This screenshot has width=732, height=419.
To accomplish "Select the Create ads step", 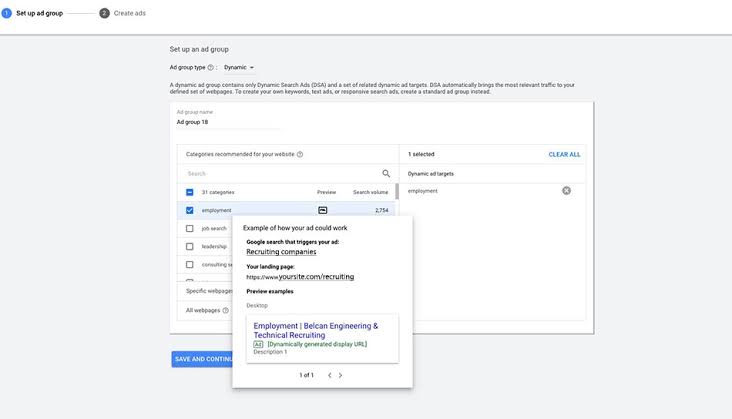I will coord(123,13).
